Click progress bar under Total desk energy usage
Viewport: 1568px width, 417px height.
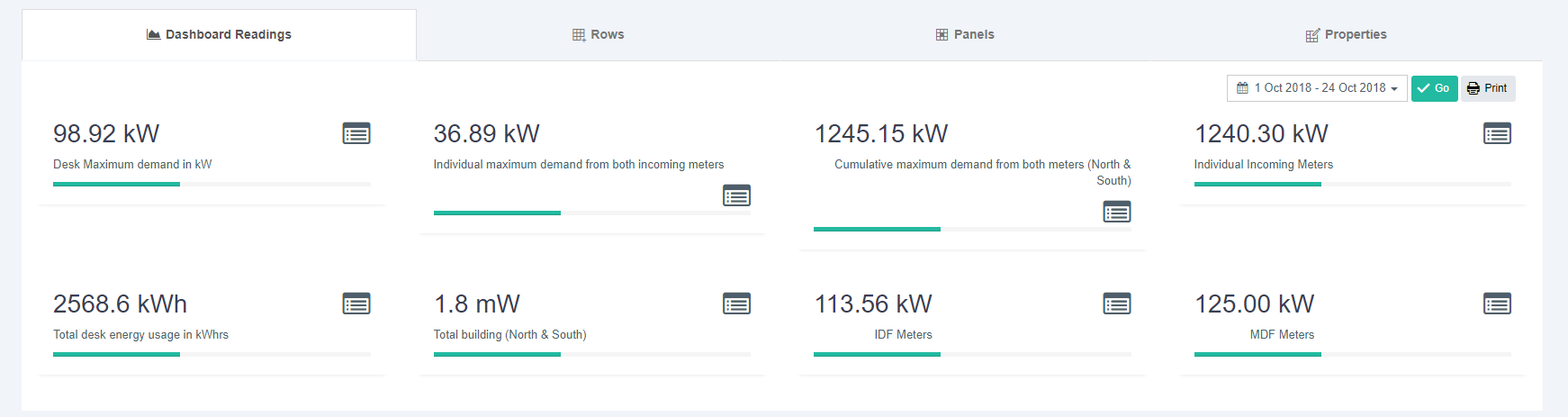[x=212, y=354]
